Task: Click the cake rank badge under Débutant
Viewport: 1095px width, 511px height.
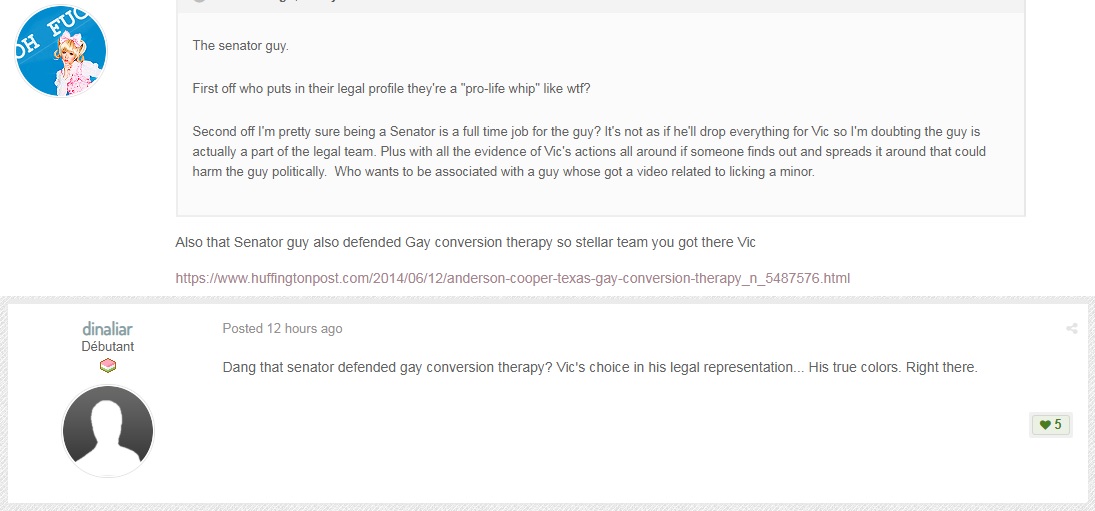Action: click(x=108, y=365)
